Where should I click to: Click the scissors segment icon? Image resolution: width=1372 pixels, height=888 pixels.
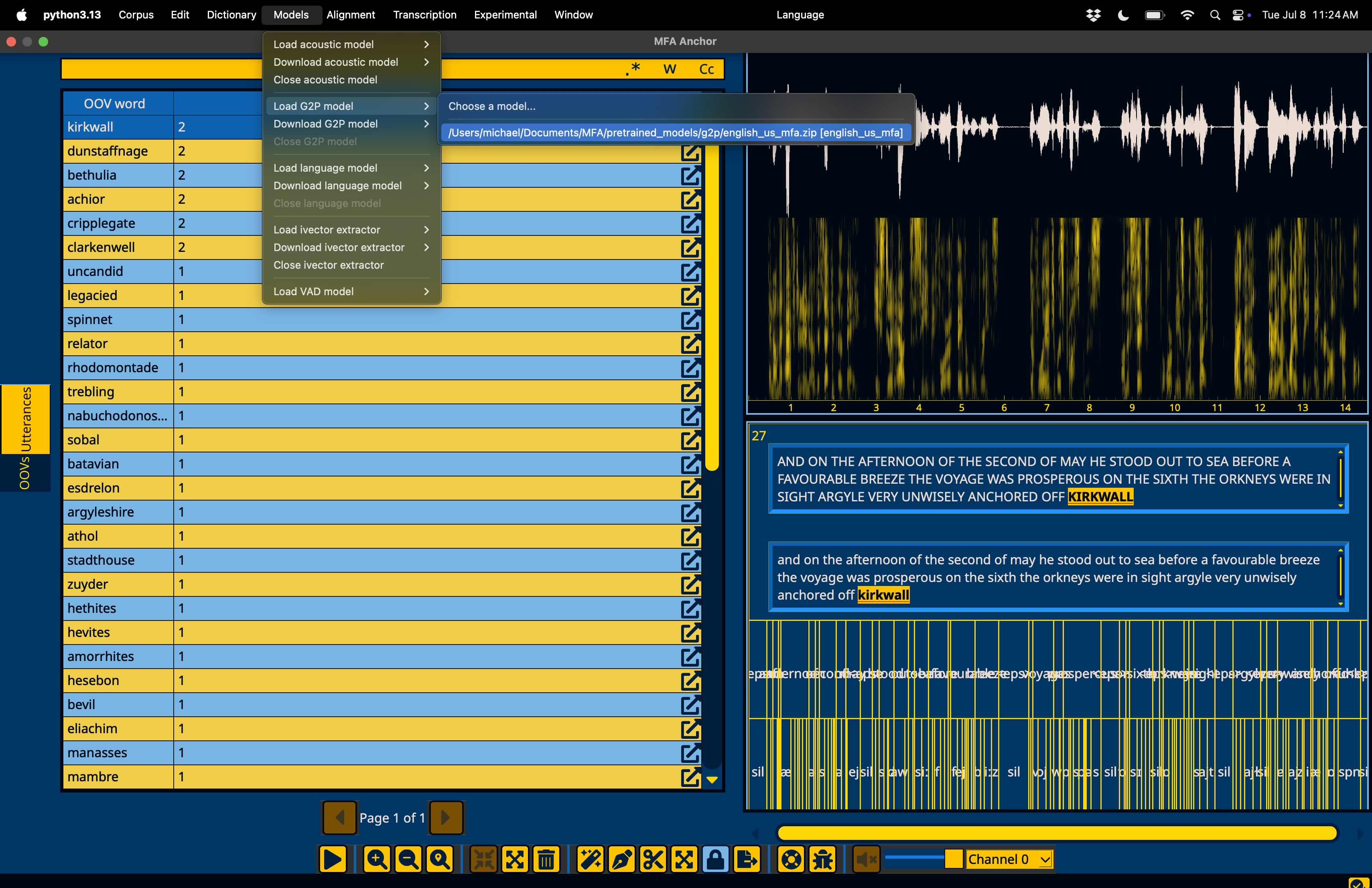tap(653, 859)
